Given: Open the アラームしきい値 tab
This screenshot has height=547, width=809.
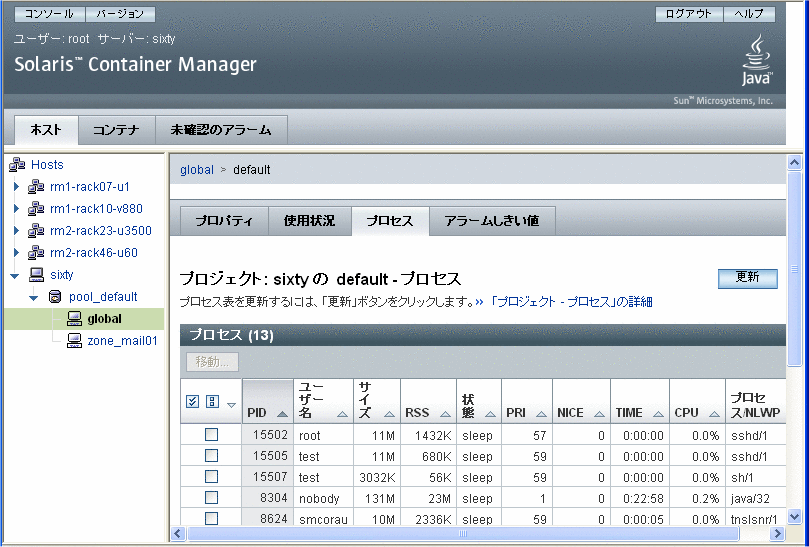Looking at the screenshot, I should tap(492, 221).
